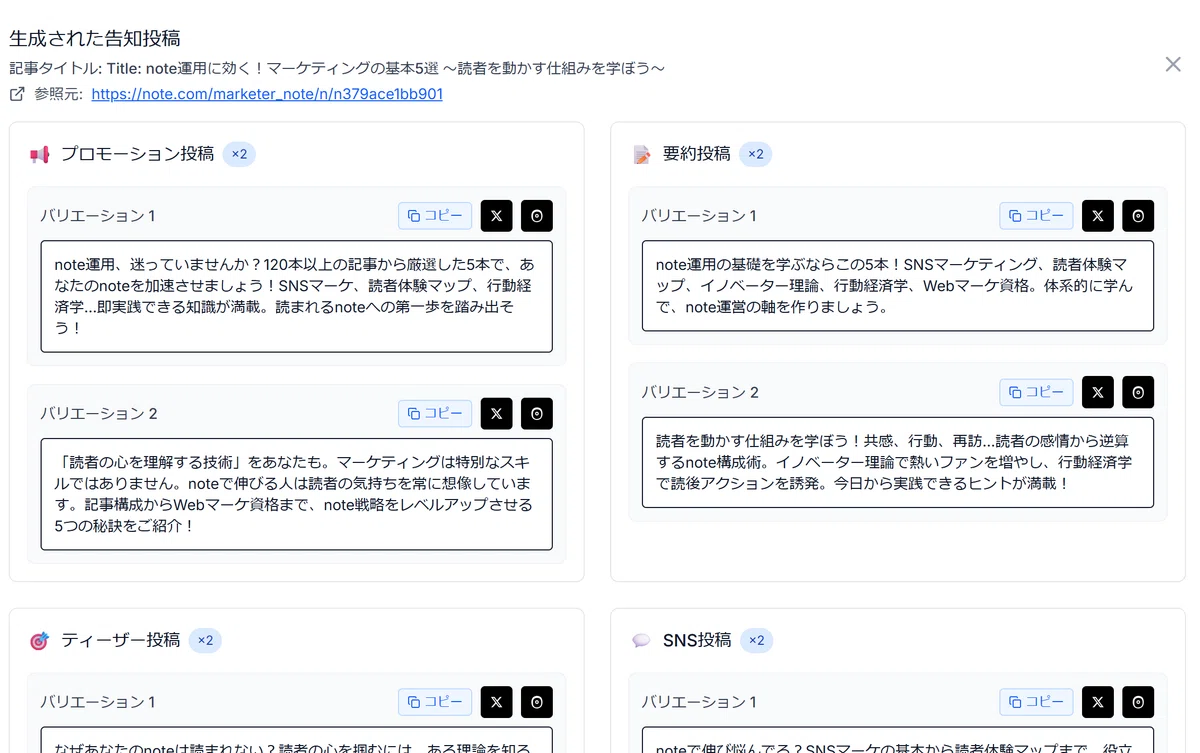
Task: Click the ティーザー投稿 heading
Action: click(x=120, y=640)
